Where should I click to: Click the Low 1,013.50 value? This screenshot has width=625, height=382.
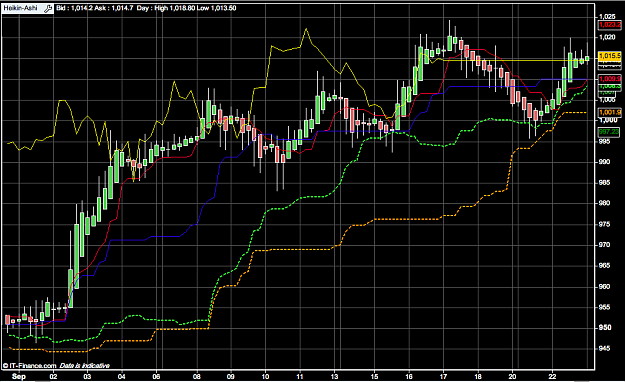coord(216,8)
